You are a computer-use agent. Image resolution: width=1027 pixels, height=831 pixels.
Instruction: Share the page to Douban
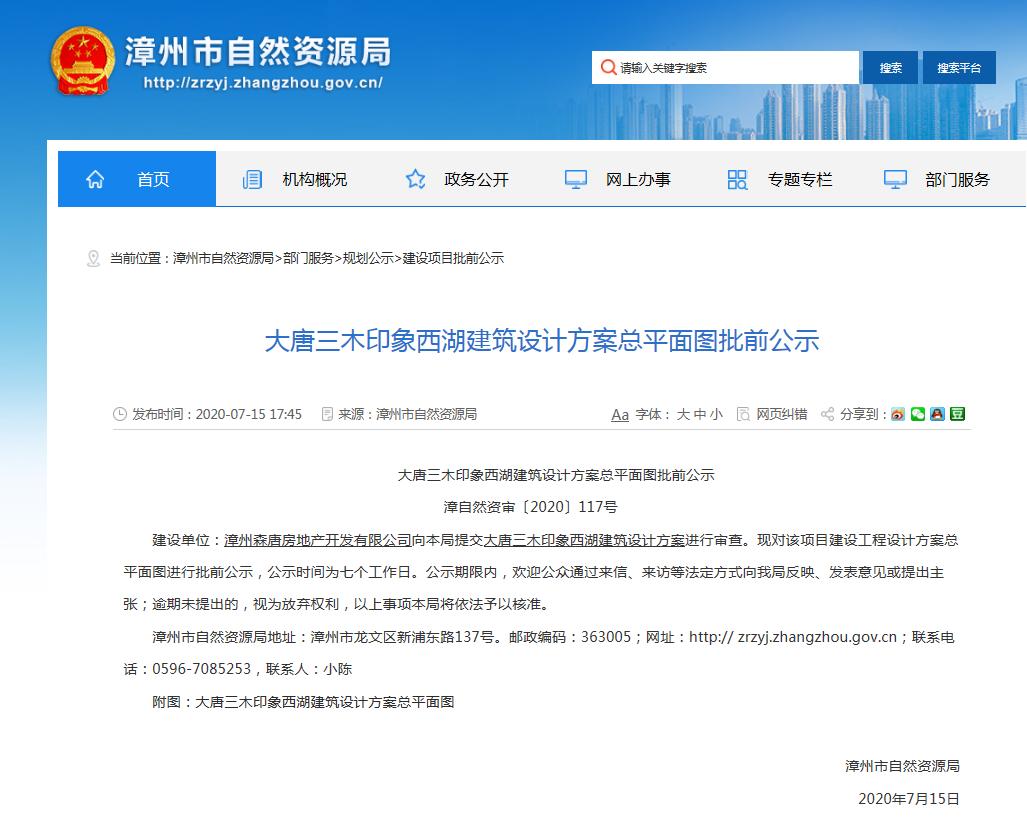point(957,413)
